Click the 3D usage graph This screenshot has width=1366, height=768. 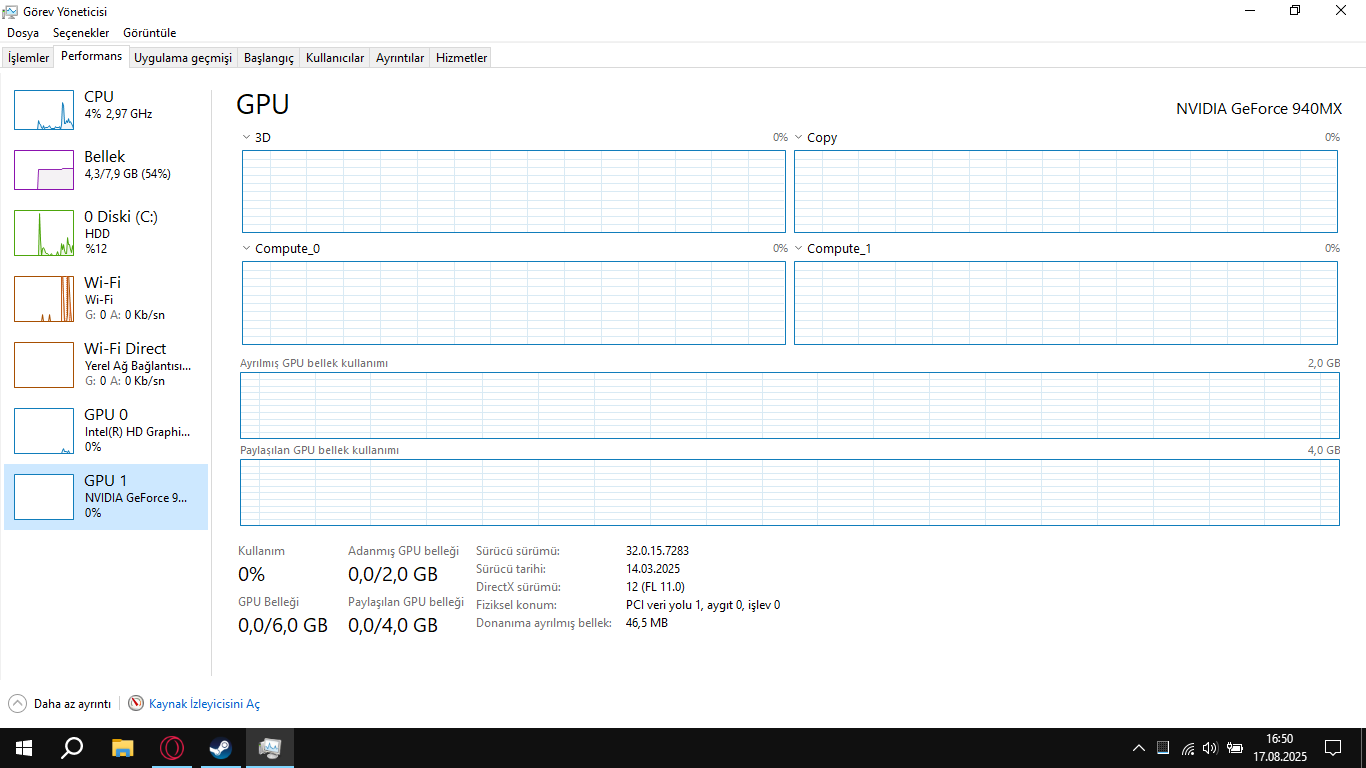click(x=514, y=191)
